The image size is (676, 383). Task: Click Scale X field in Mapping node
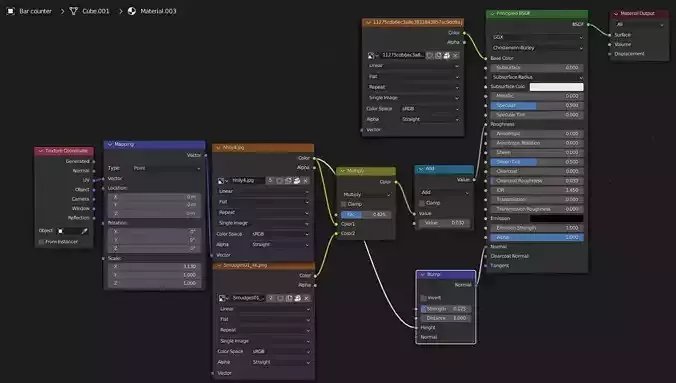tap(155, 267)
